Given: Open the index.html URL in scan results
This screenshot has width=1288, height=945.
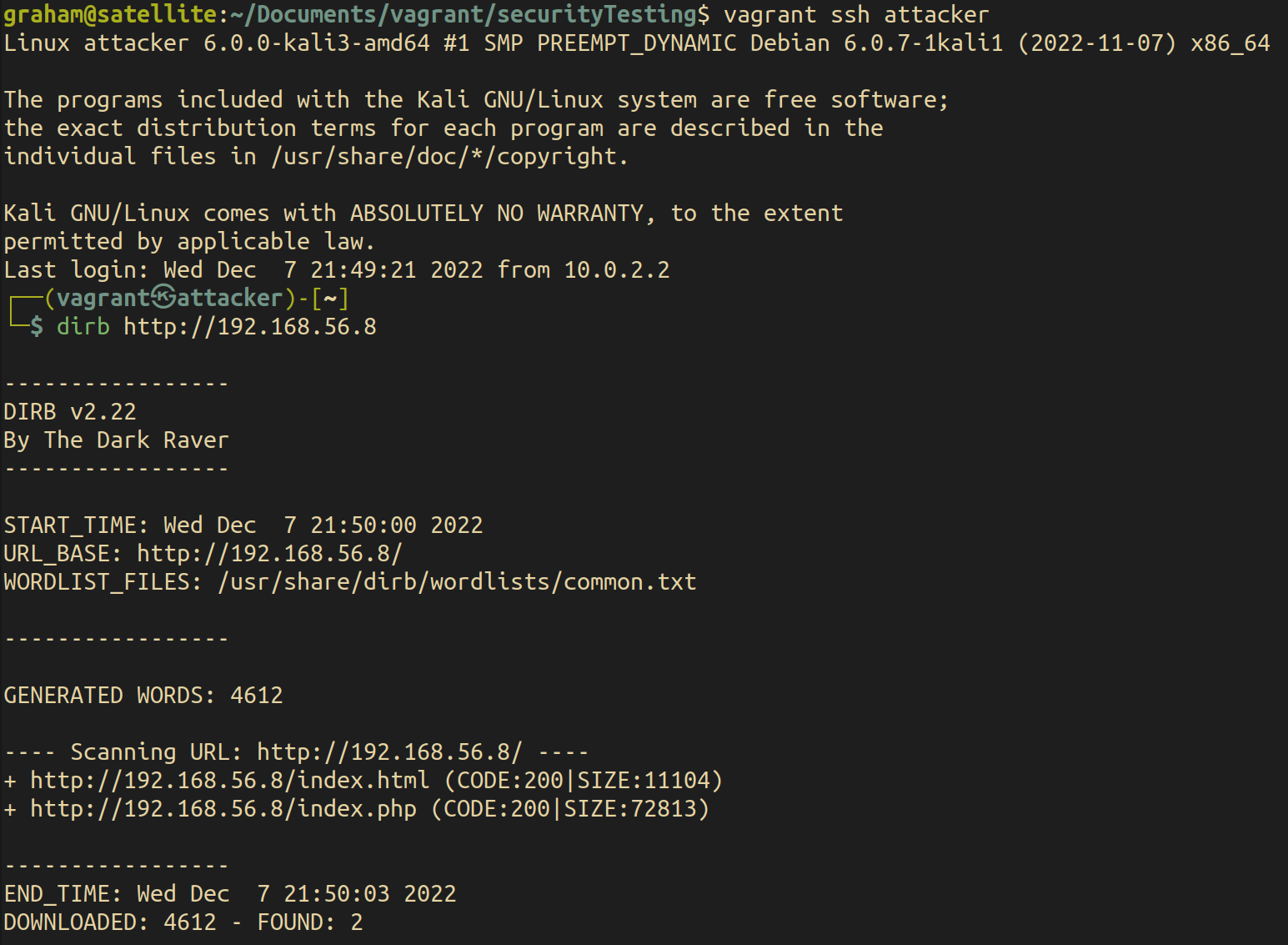Looking at the screenshot, I should coord(230,781).
